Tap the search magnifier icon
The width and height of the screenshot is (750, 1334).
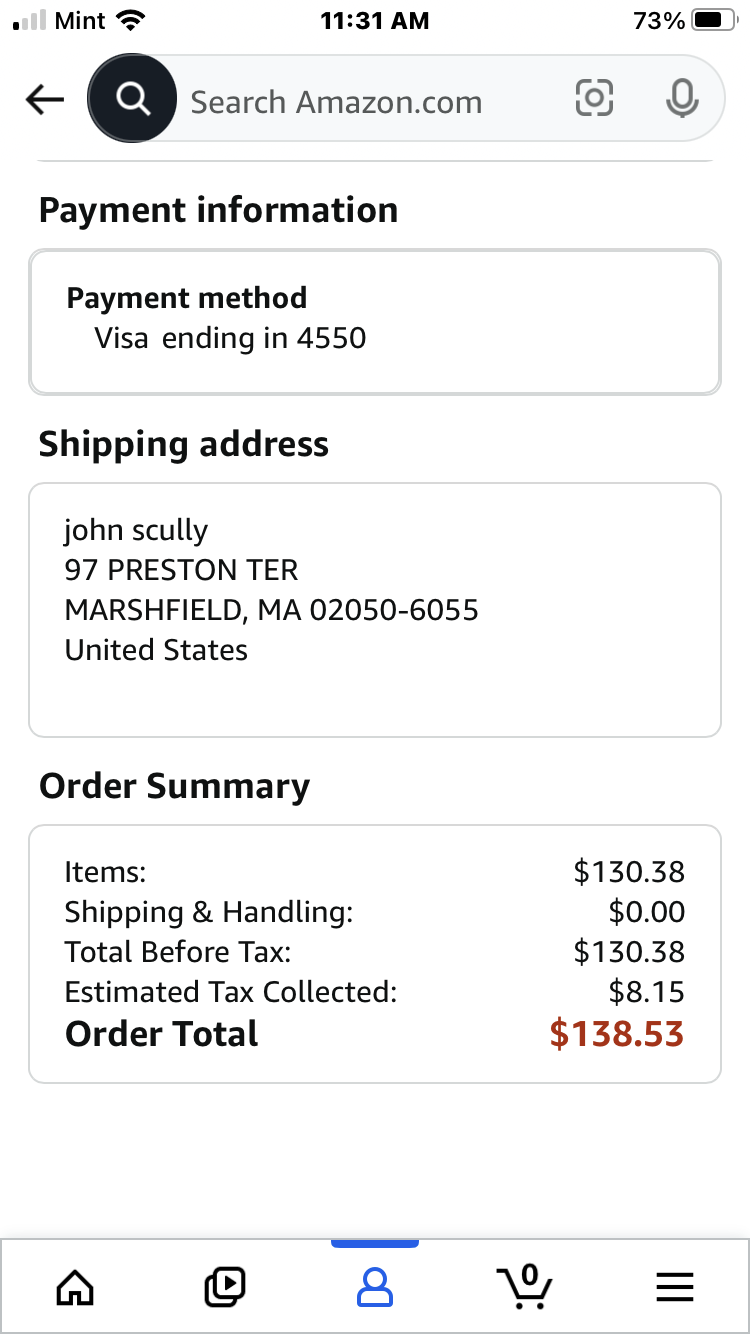(x=132, y=99)
